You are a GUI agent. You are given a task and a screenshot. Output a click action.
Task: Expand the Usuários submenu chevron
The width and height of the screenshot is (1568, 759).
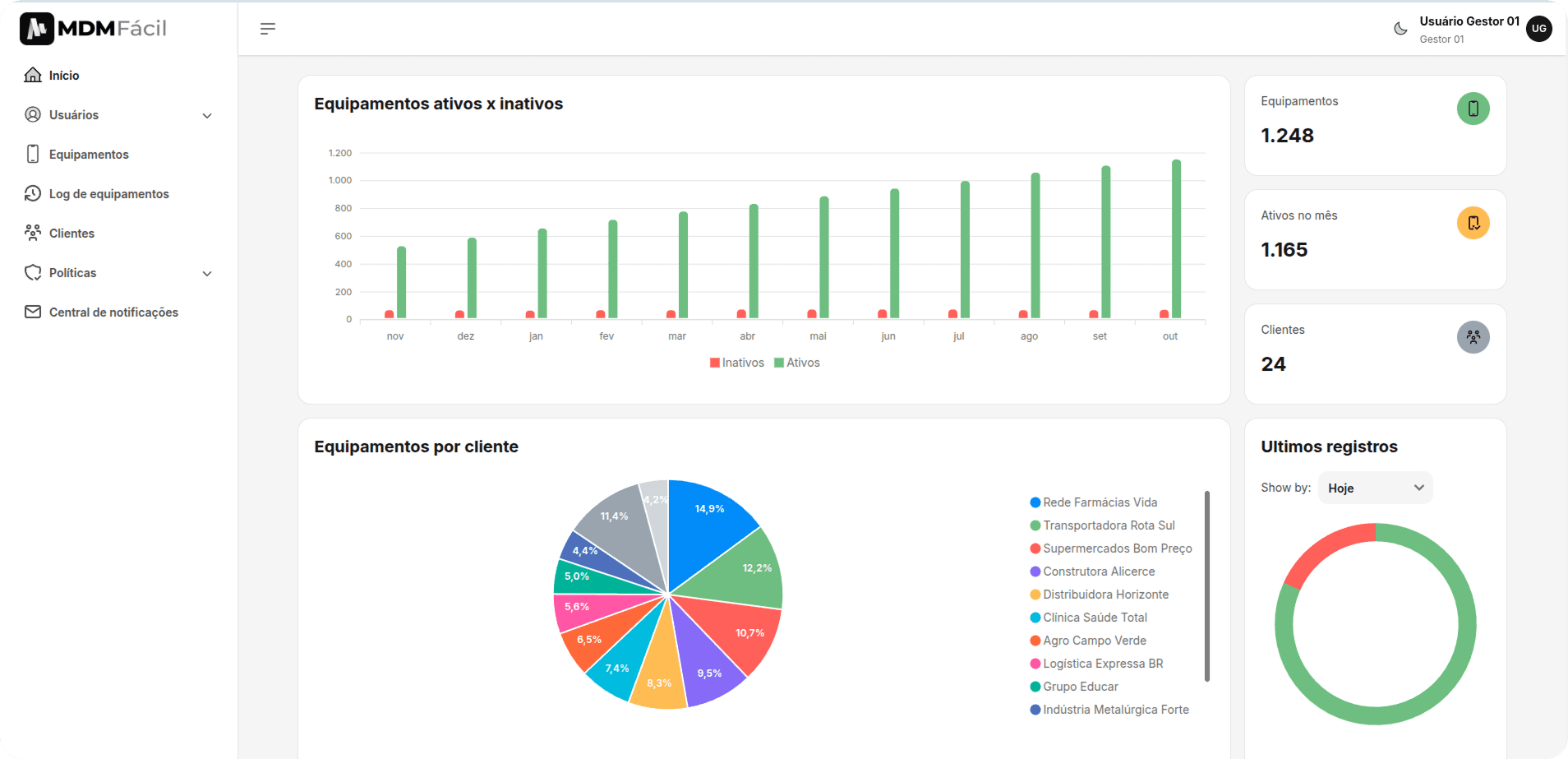(207, 115)
